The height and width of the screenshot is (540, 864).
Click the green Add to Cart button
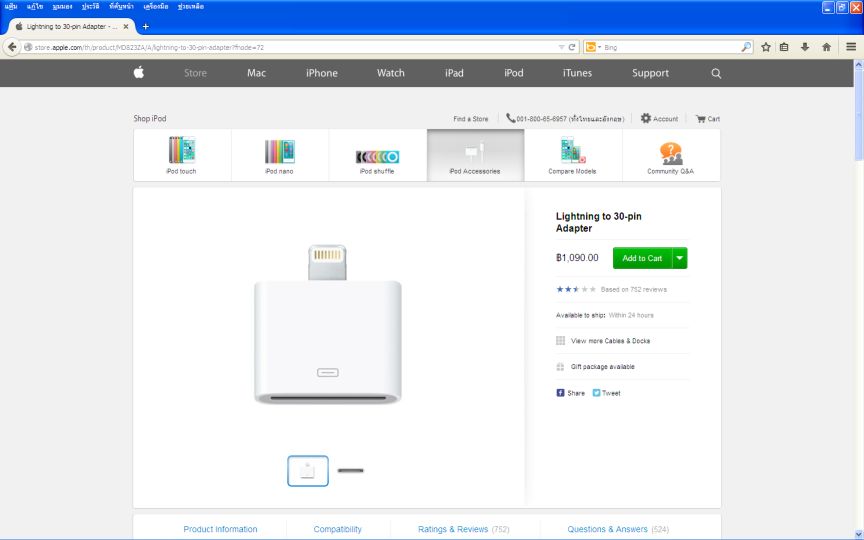point(642,258)
